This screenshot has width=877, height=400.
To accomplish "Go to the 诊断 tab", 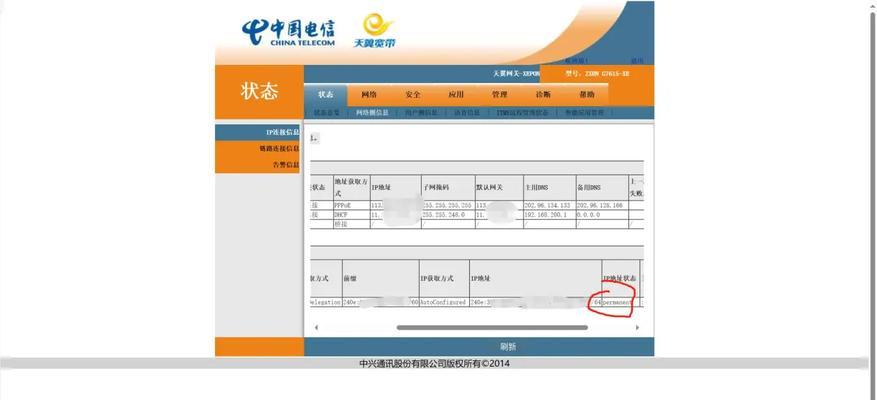I will 543,95.
